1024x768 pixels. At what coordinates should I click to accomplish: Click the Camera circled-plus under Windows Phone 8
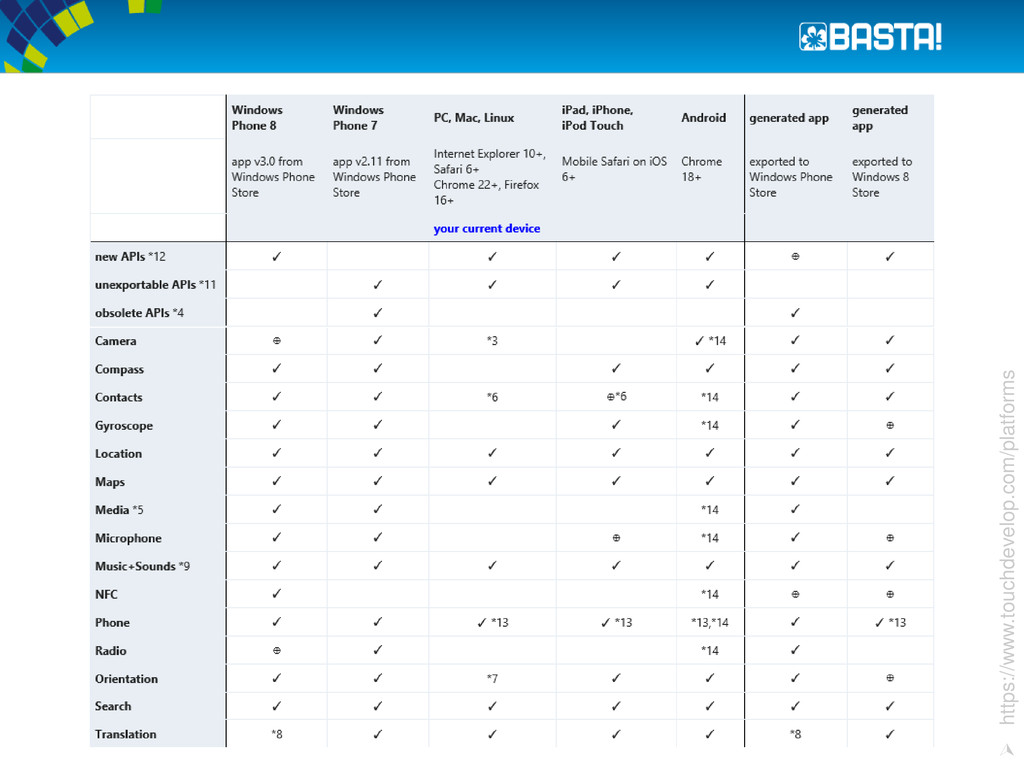click(x=277, y=340)
